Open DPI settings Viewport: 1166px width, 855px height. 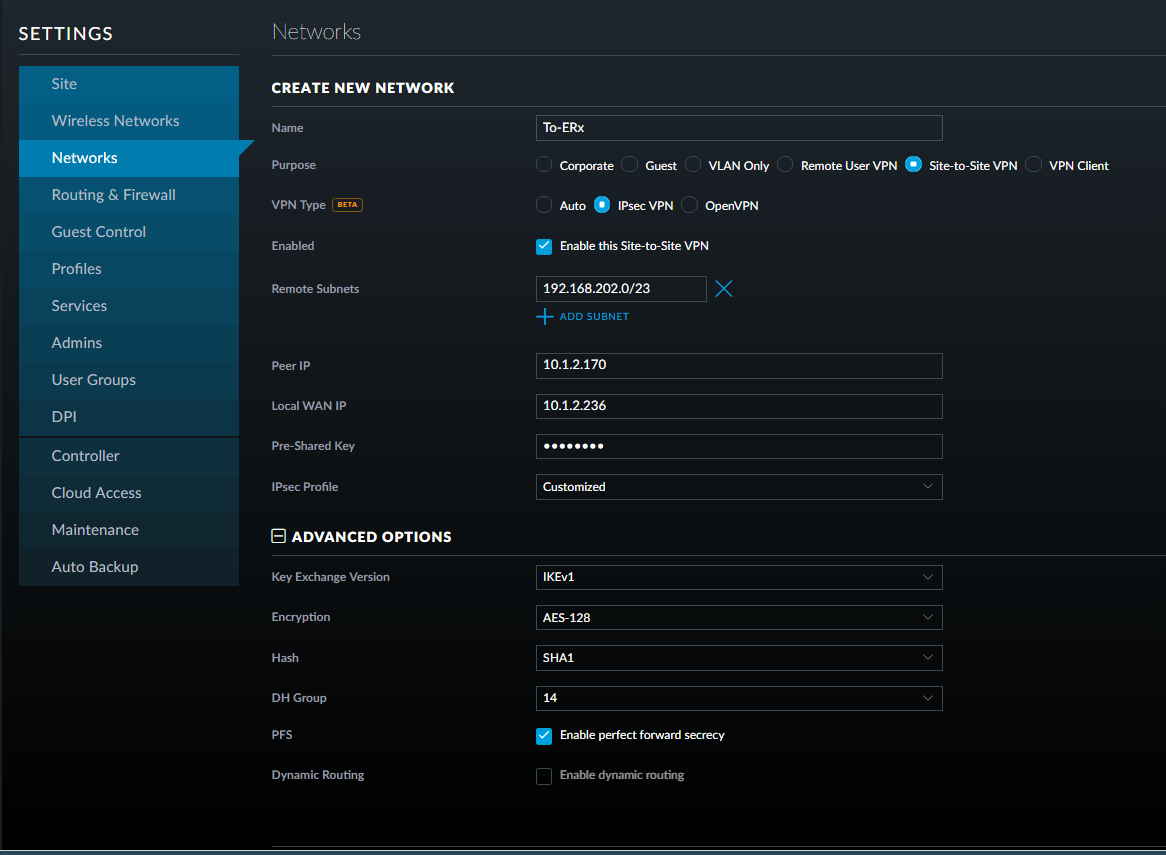coord(129,417)
